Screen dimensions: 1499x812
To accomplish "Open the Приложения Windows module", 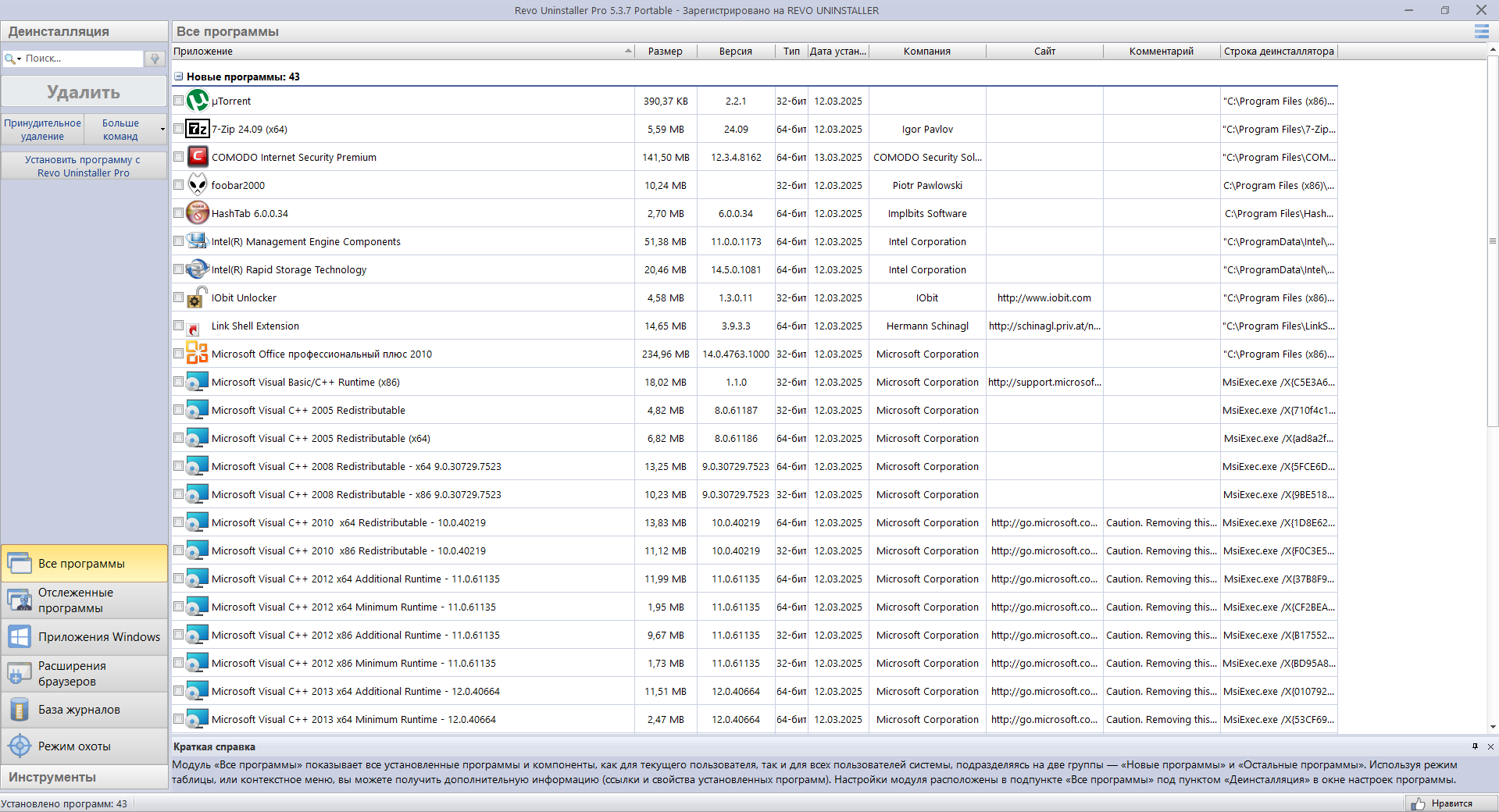I will [x=84, y=636].
